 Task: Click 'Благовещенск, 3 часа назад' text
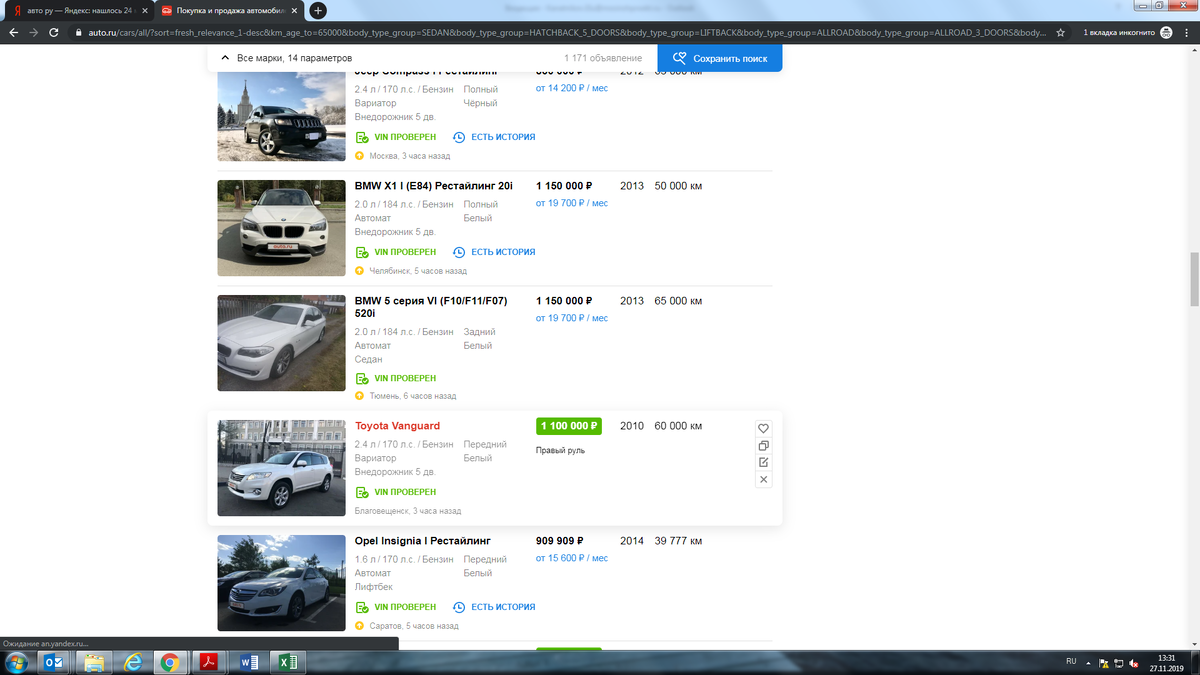tap(408, 511)
